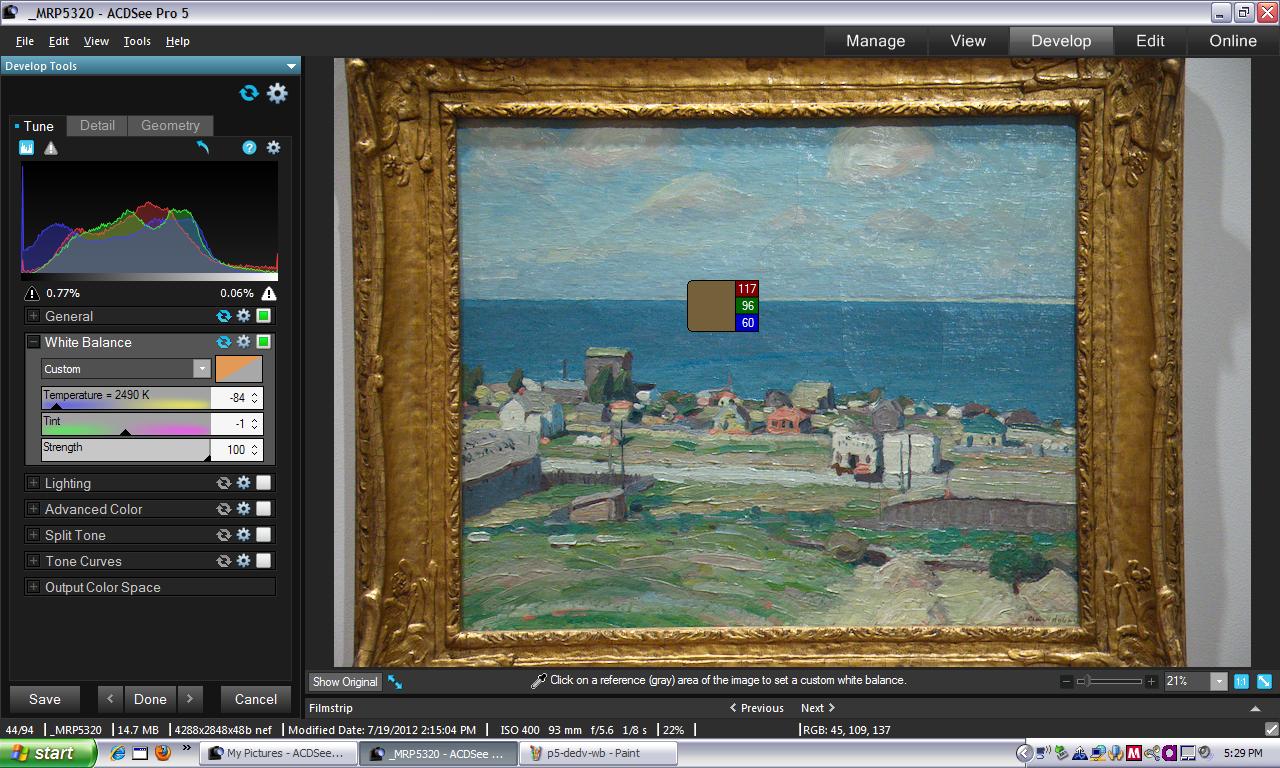Open the large develop settings gear
Image resolution: width=1280 pixels, height=768 pixels.
coord(277,93)
